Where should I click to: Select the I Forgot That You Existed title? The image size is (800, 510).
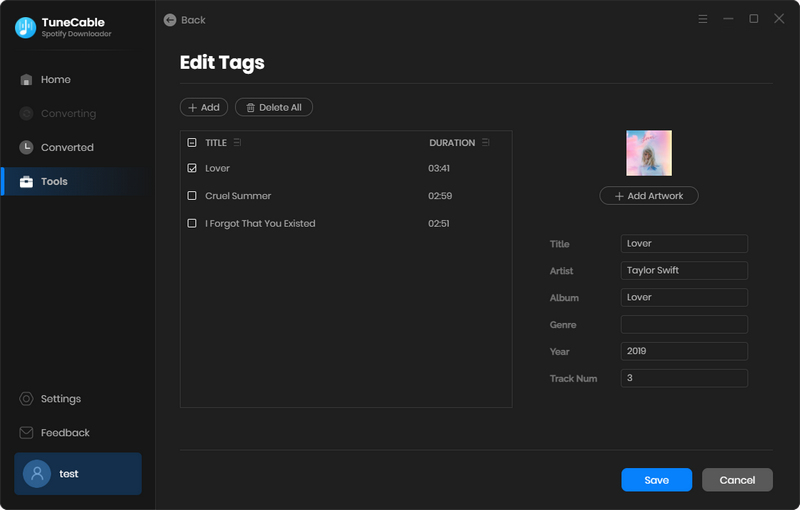(260, 223)
